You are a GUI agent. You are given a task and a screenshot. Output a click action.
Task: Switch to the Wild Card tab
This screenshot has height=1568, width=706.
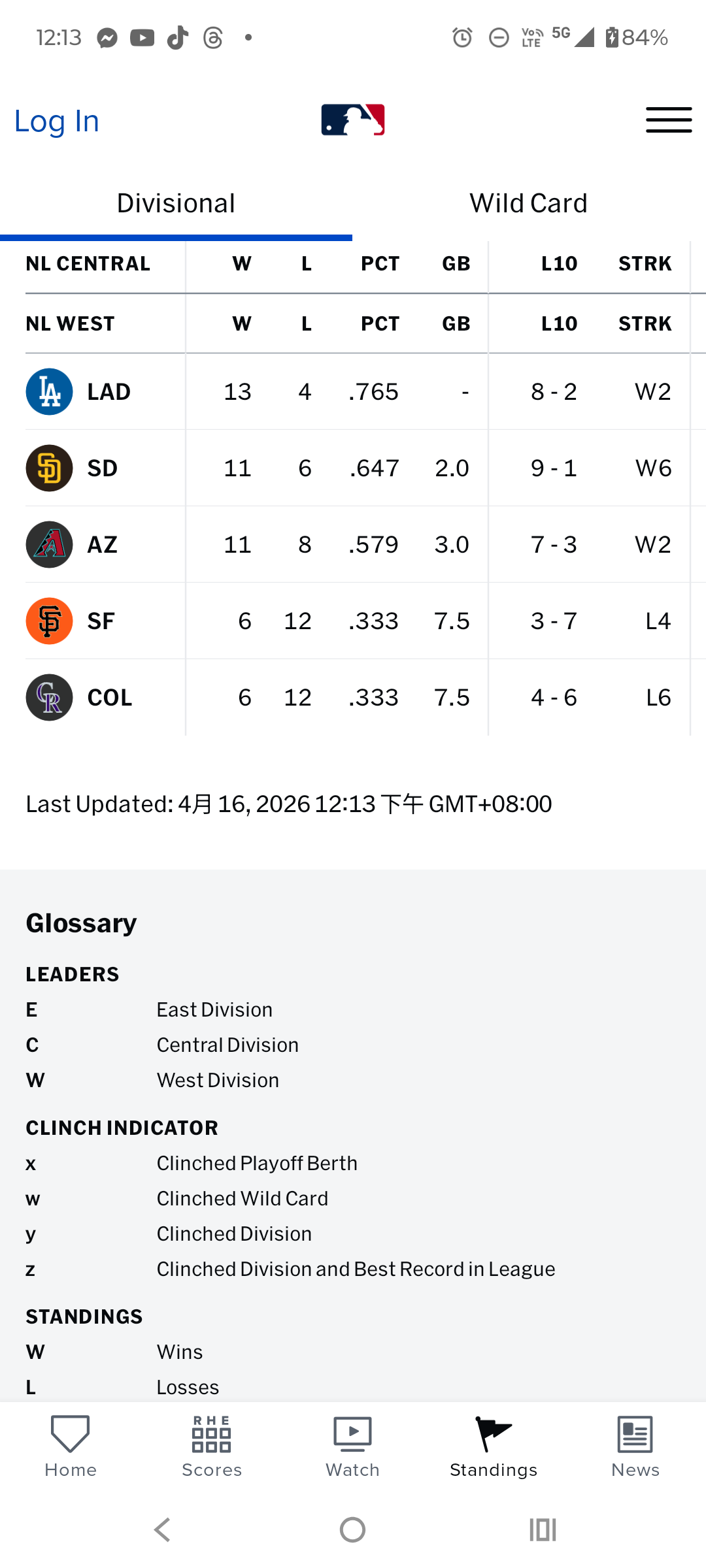(528, 204)
